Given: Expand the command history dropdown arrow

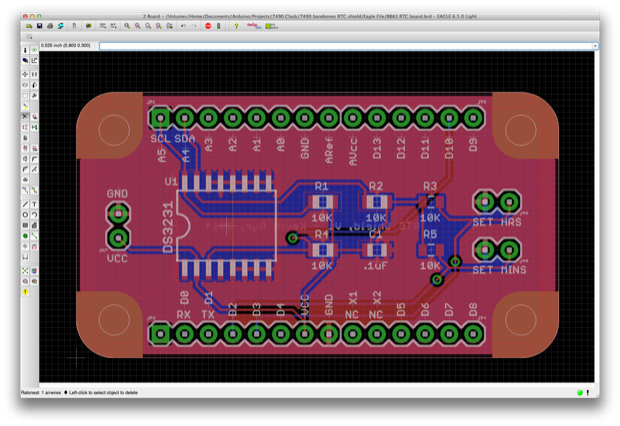Looking at the screenshot, I should click(595, 46).
